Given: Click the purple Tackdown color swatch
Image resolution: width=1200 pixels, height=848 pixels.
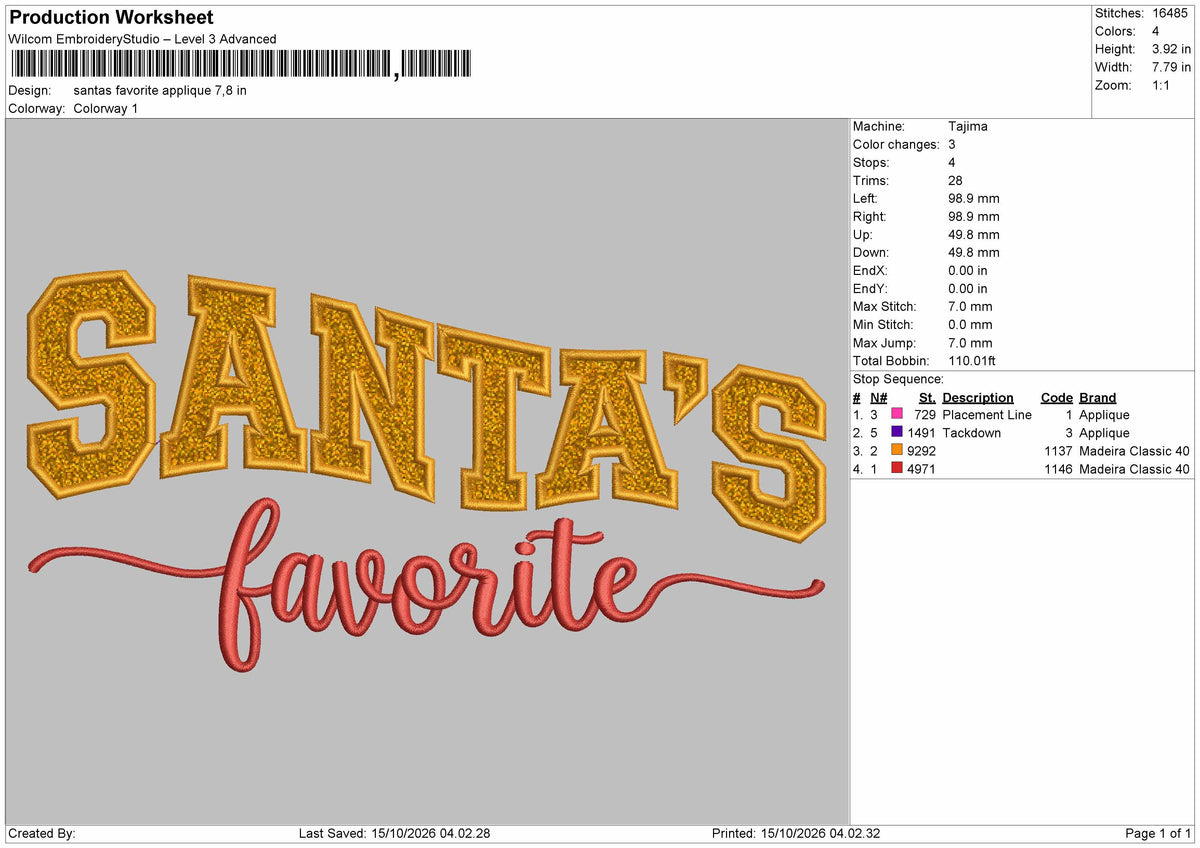Looking at the screenshot, I should tap(897, 432).
